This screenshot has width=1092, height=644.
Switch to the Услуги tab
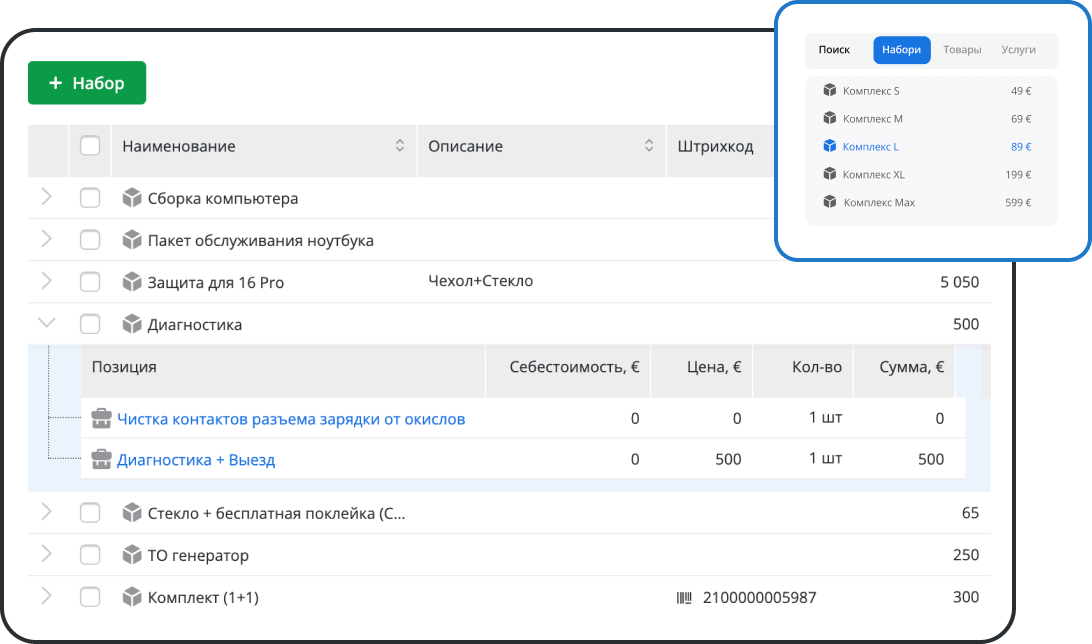(x=1017, y=49)
